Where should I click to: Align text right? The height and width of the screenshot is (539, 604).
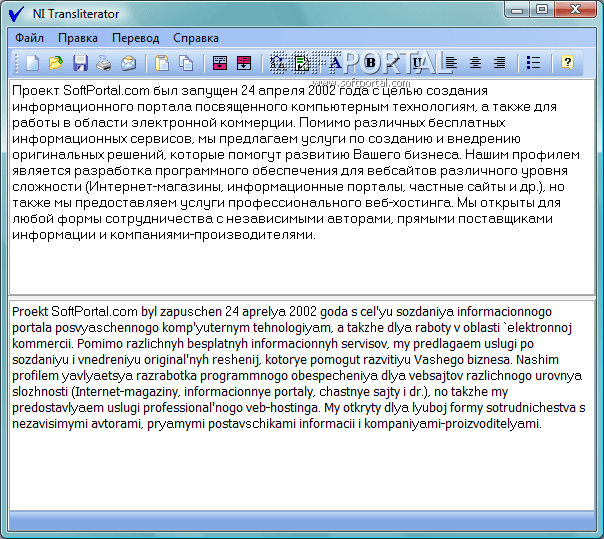[500, 63]
